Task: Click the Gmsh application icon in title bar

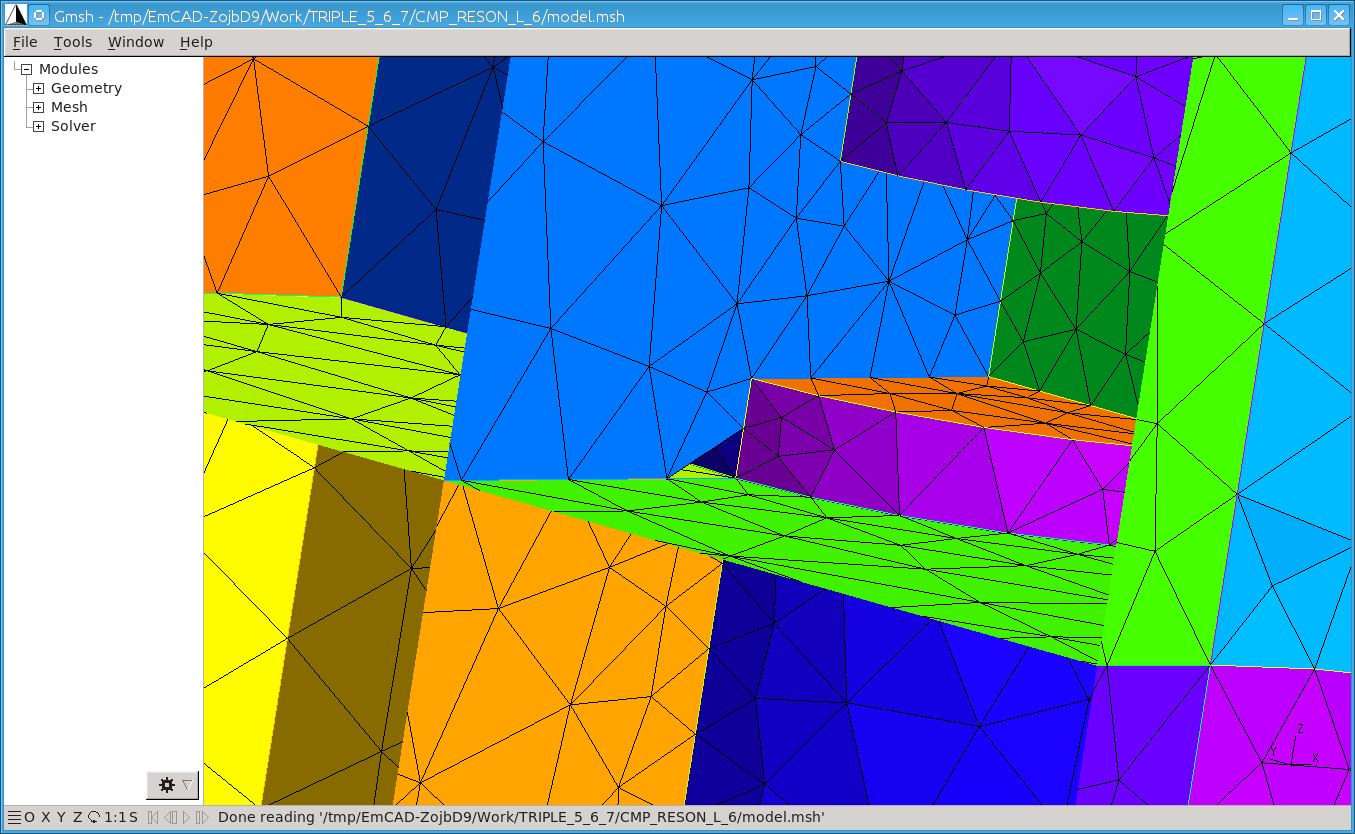Action: pyautogui.click(x=14, y=15)
